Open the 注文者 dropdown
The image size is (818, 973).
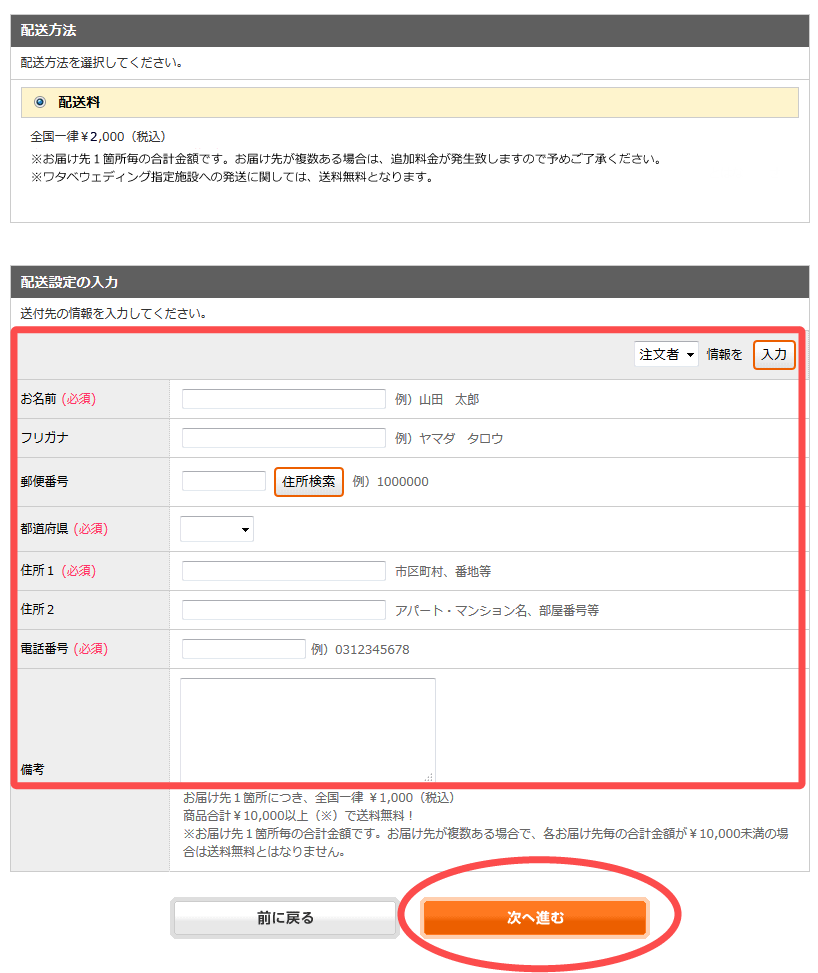coord(666,354)
